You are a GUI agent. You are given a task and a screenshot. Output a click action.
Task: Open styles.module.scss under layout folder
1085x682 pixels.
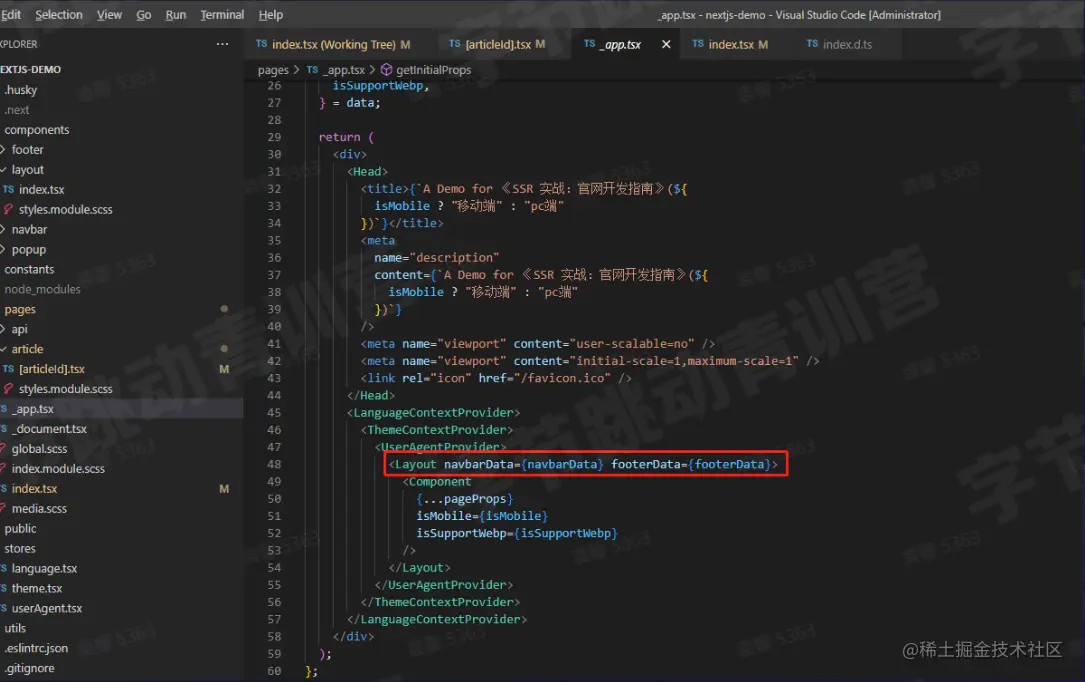66,210
